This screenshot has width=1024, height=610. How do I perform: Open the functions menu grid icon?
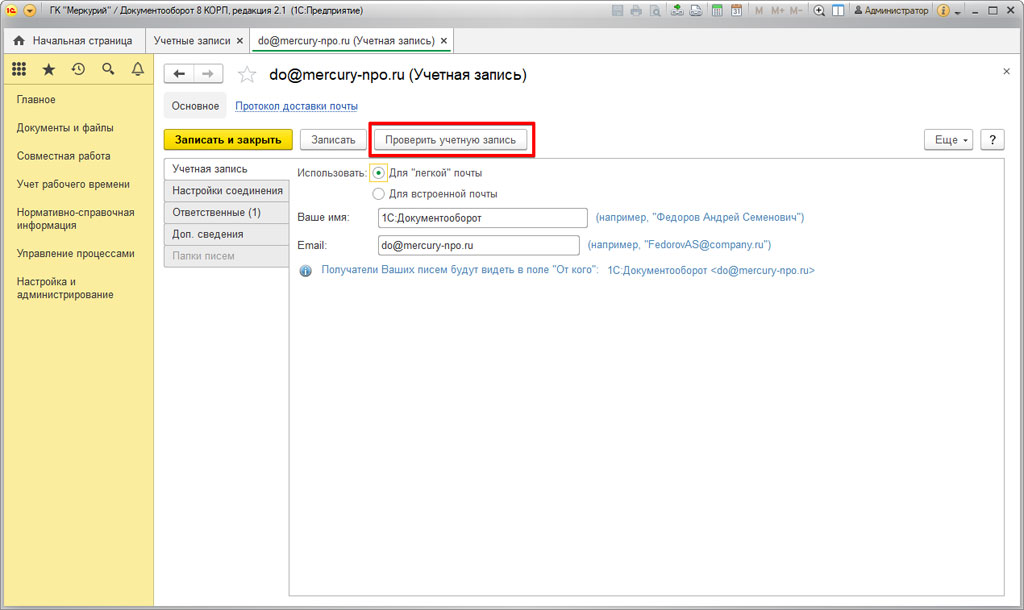18,69
